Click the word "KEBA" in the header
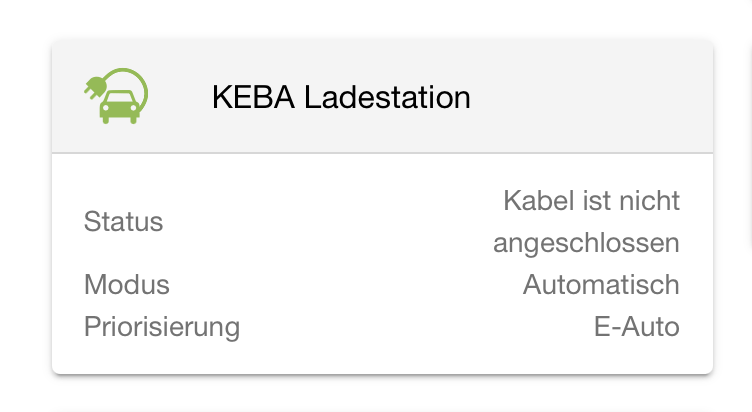Screen dimensions: 752x412 pyautogui.click(x=253, y=97)
